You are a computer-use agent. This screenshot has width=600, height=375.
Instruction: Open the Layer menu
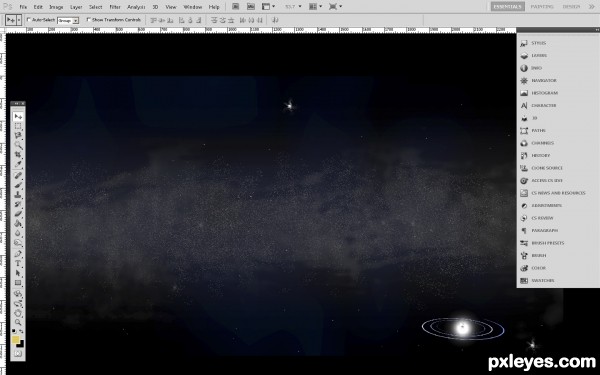(76, 7)
